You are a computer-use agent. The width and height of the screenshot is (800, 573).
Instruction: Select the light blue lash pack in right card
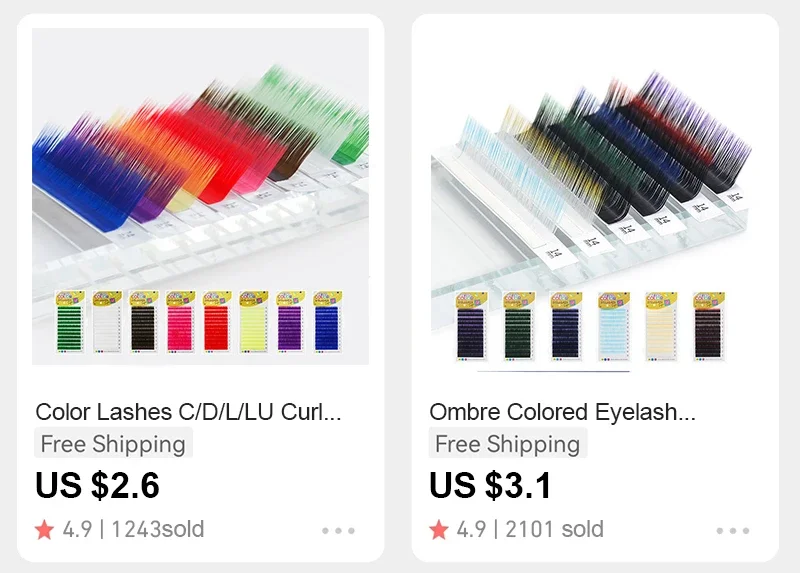coord(614,326)
